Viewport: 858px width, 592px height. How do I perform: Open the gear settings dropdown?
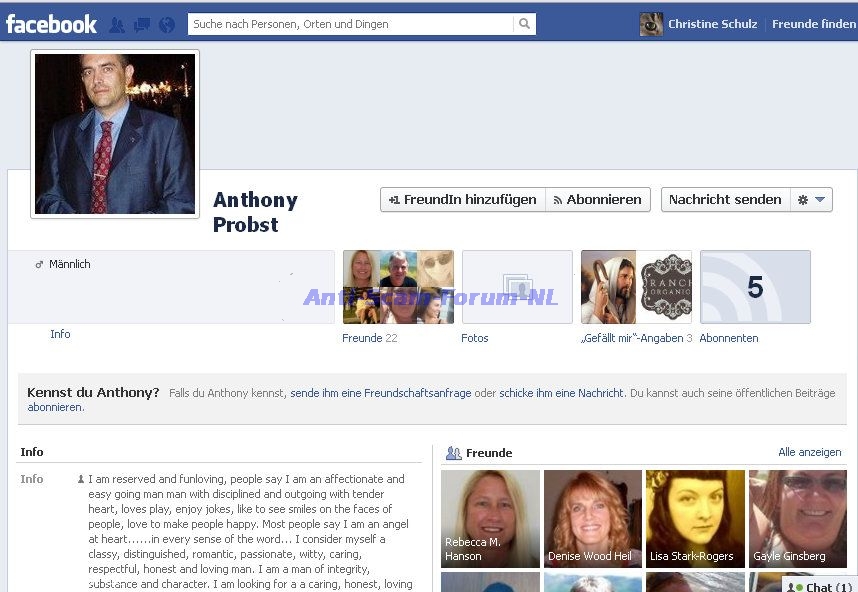[811, 200]
